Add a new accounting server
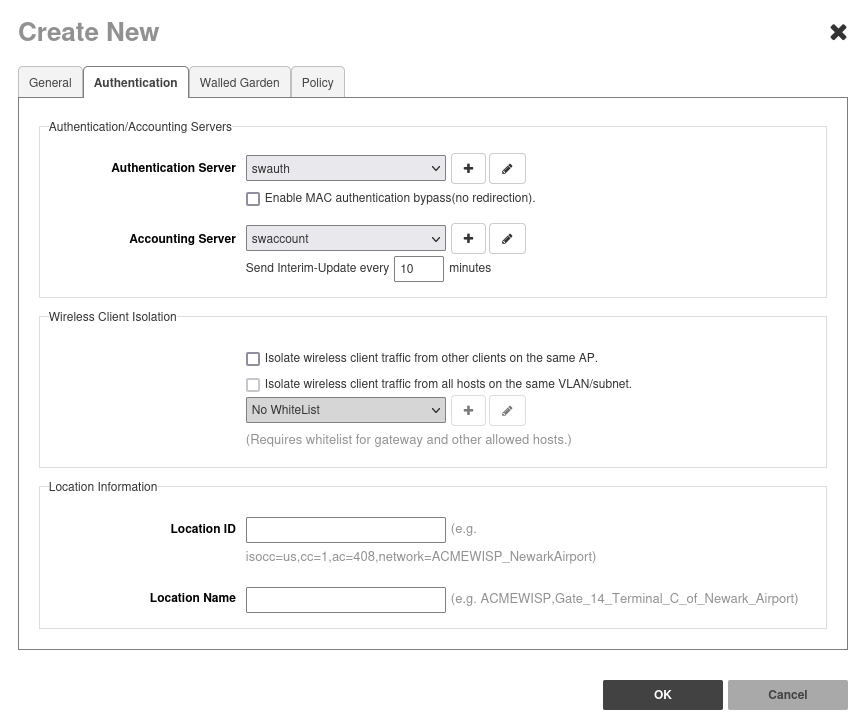 coord(468,239)
